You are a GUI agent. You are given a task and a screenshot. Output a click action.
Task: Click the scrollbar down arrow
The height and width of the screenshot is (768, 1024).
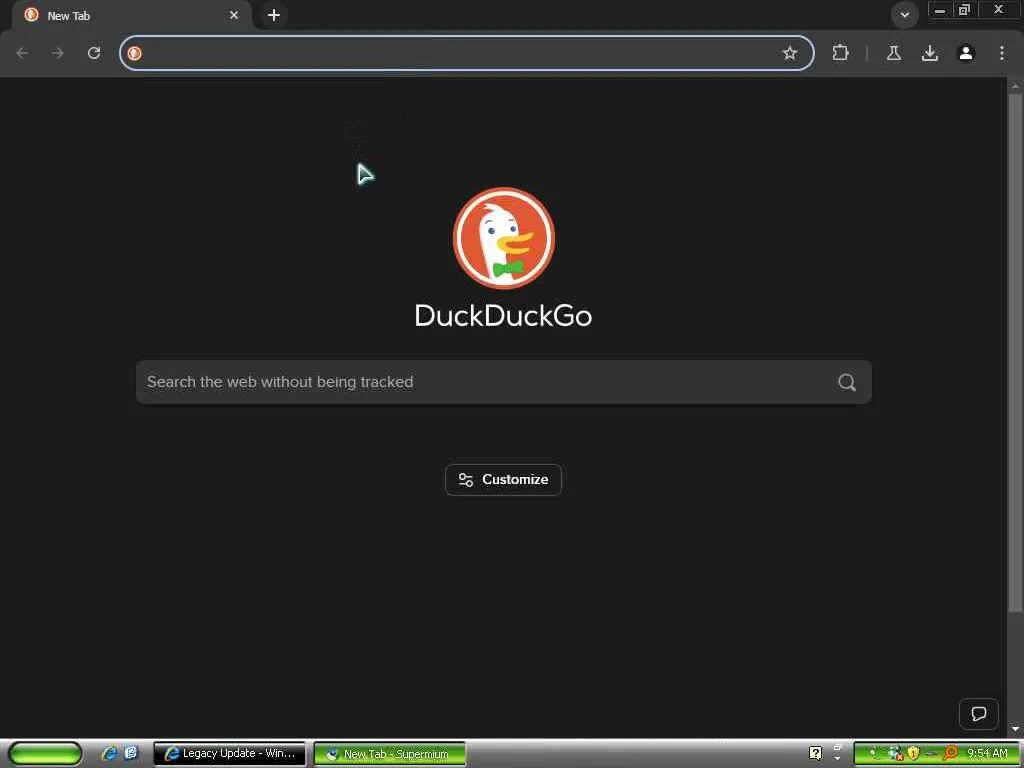click(1015, 728)
